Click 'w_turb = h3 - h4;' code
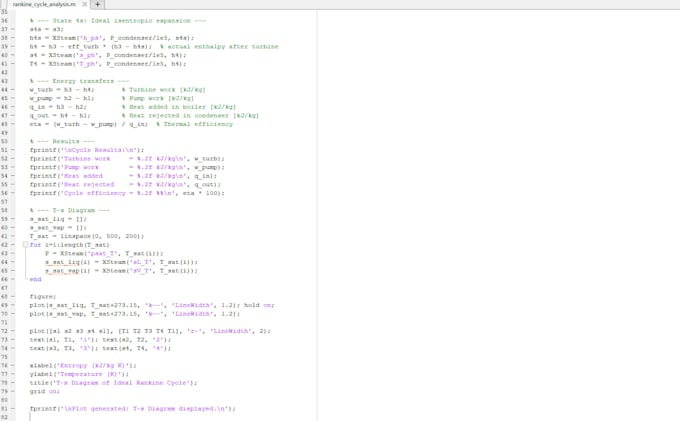680x421 pixels. (62, 90)
